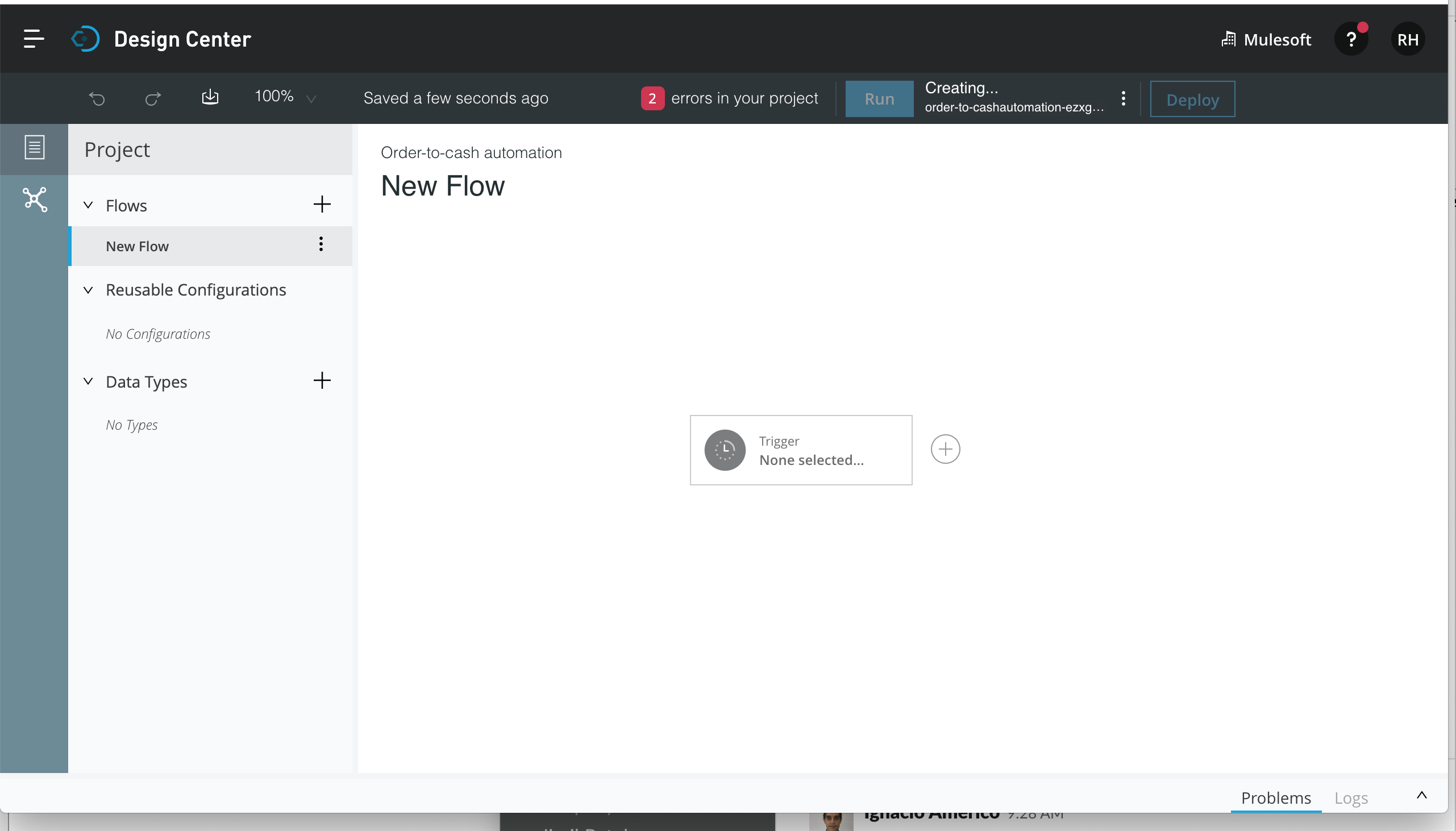
Task: Add component after the Trigger card
Action: click(x=945, y=450)
